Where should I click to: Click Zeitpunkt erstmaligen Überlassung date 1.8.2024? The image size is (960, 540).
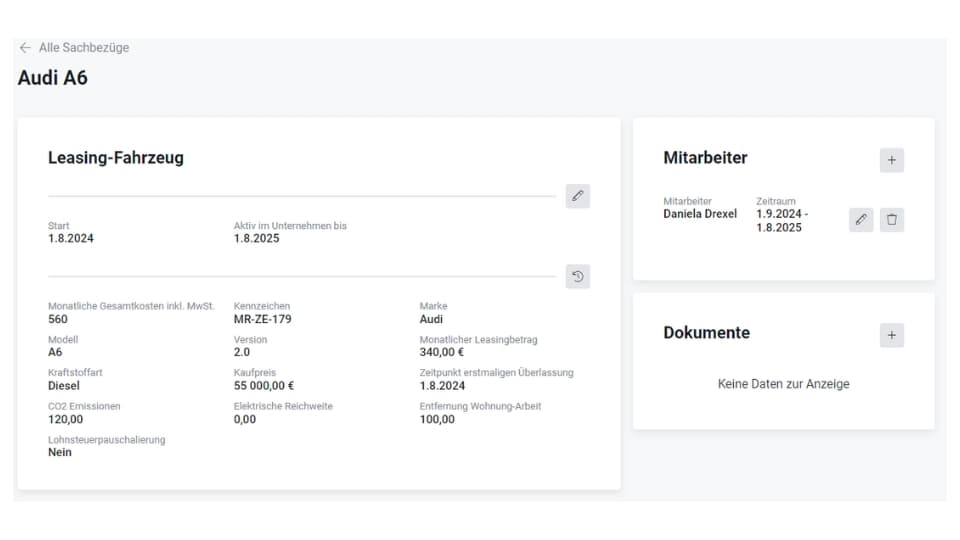pos(442,386)
